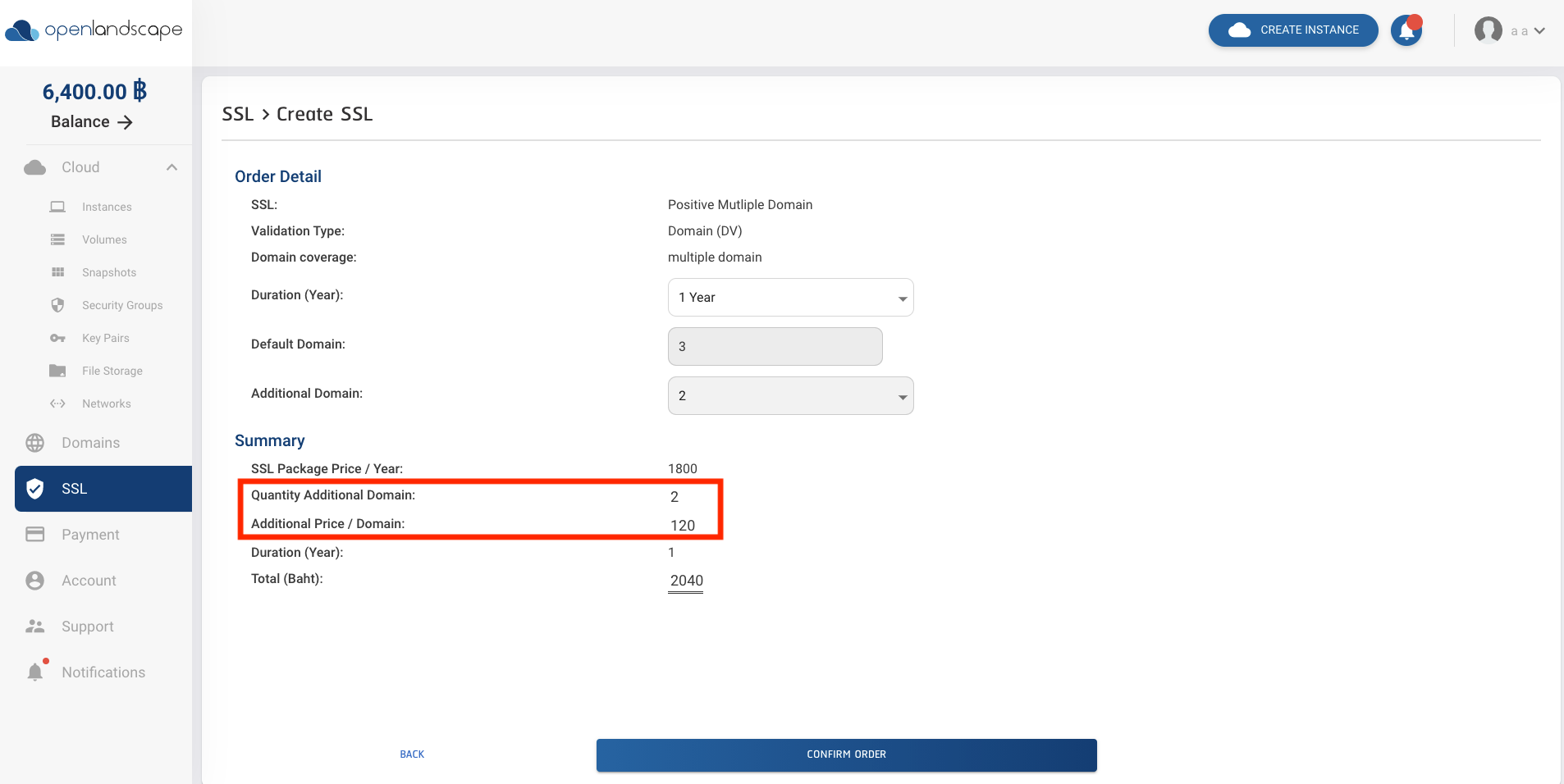This screenshot has height=784, width=1564.
Task: Open File Storage using its folder icon
Action: coord(57,371)
